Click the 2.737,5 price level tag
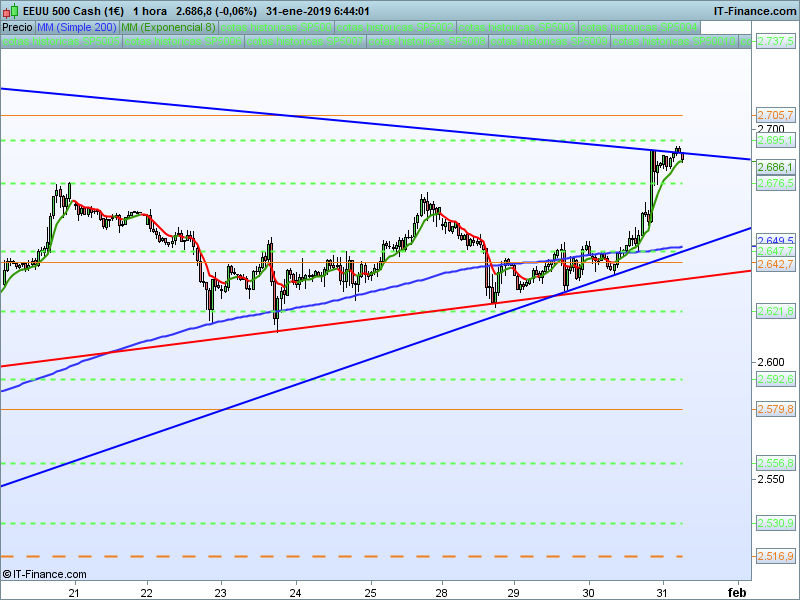The image size is (800, 600). [x=775, y=41]
